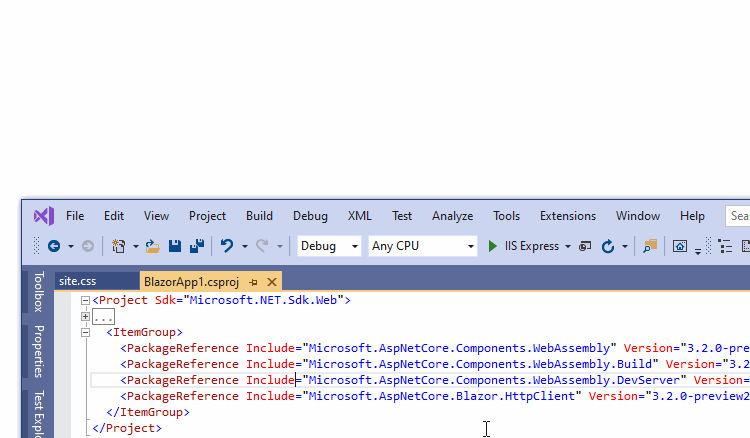Click the Find in Files icon

650,246
